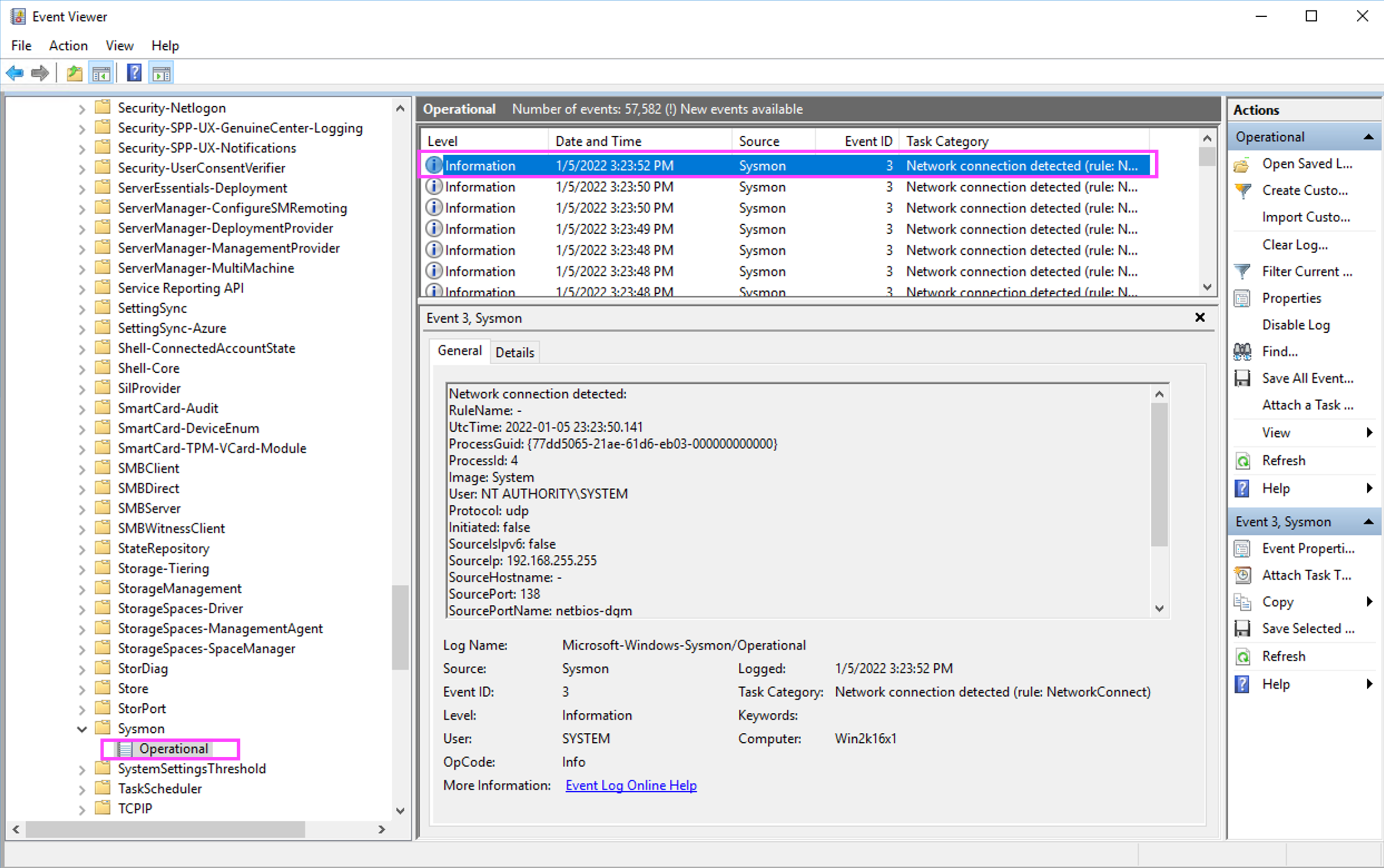This screenshot has width=1384, height=868.
Task: Click the Show/Hide Console Tree icon
Action: (x=102, y=73)
